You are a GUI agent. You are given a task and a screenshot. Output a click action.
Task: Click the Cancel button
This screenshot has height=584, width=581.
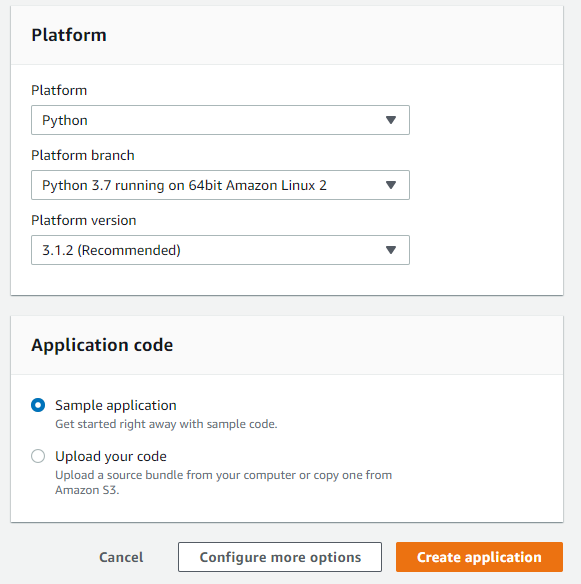click(x=121, y=557)
